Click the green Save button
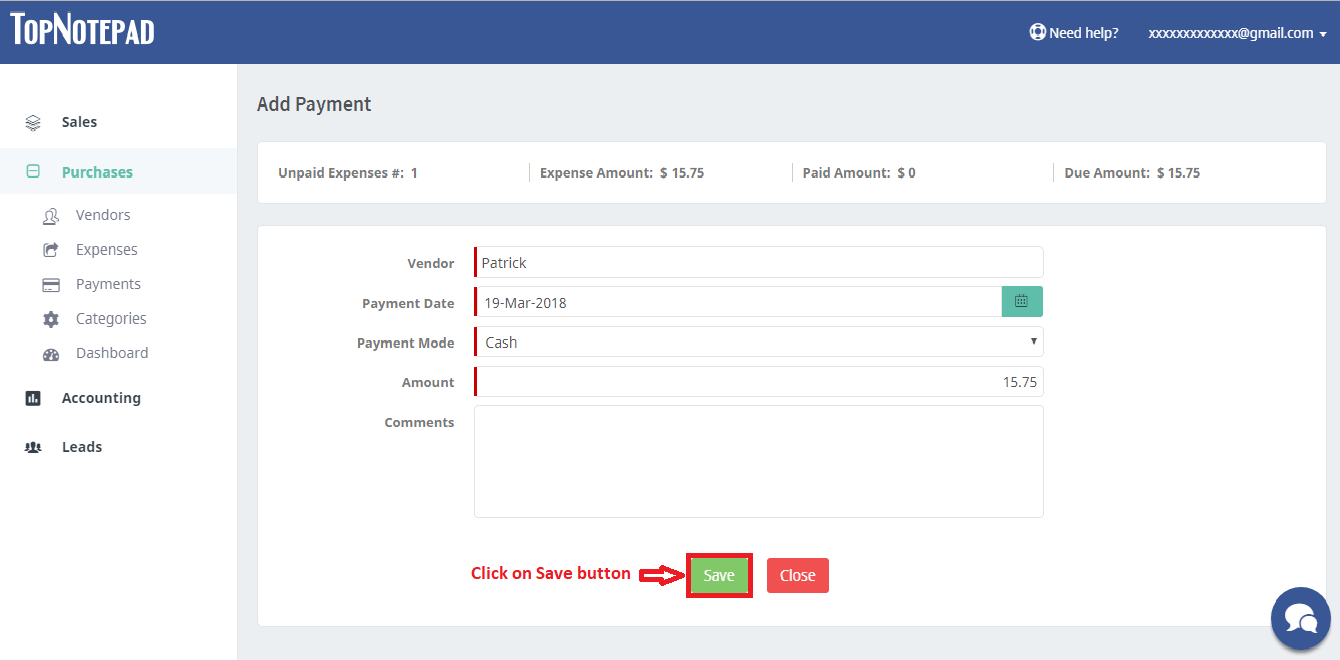Image resolution: width=1340 pixels, height=660 pixels. point(719,575)
